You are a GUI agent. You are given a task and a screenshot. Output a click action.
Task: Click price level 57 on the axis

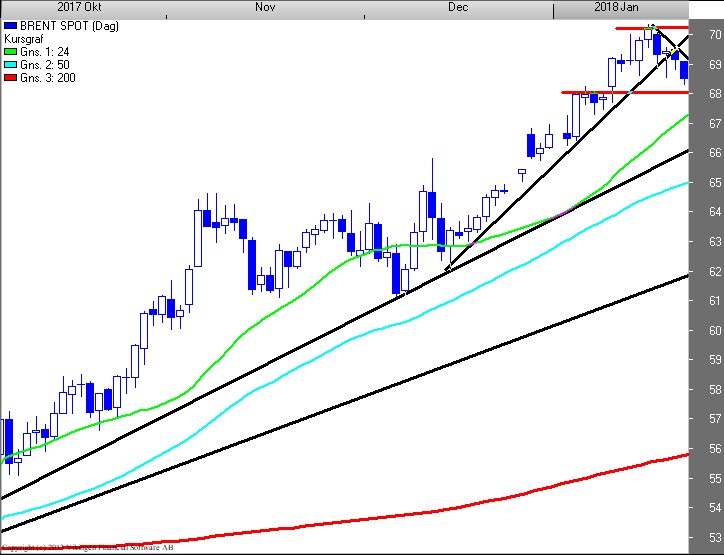(x=715, y=419)
